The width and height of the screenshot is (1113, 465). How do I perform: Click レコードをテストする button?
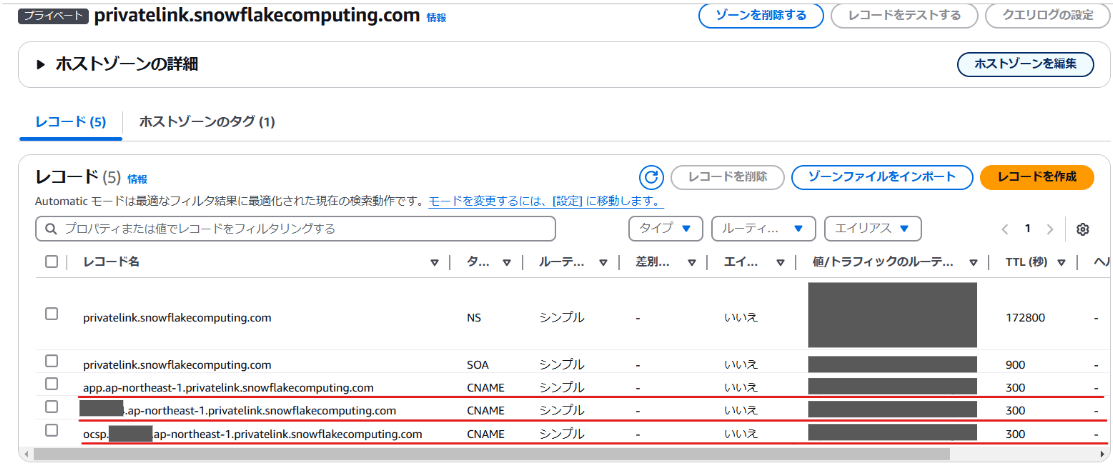pos(904,16)
